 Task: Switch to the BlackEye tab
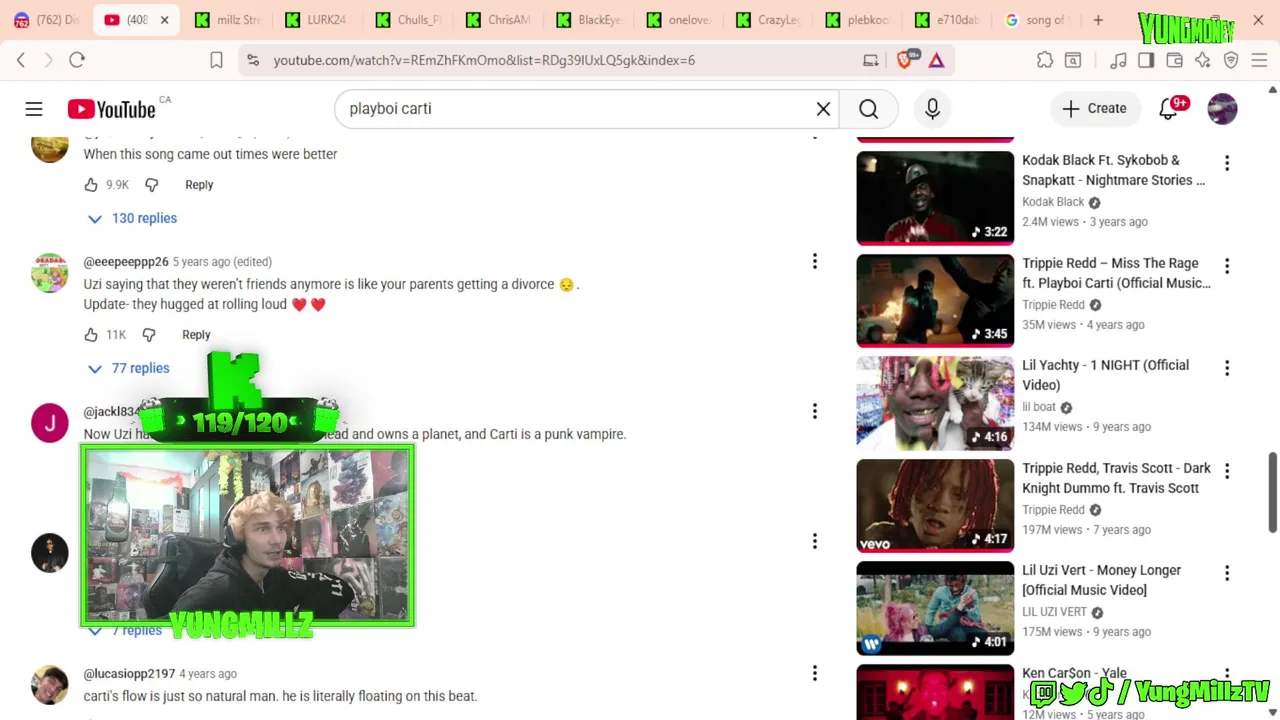(x=588, y=20)
